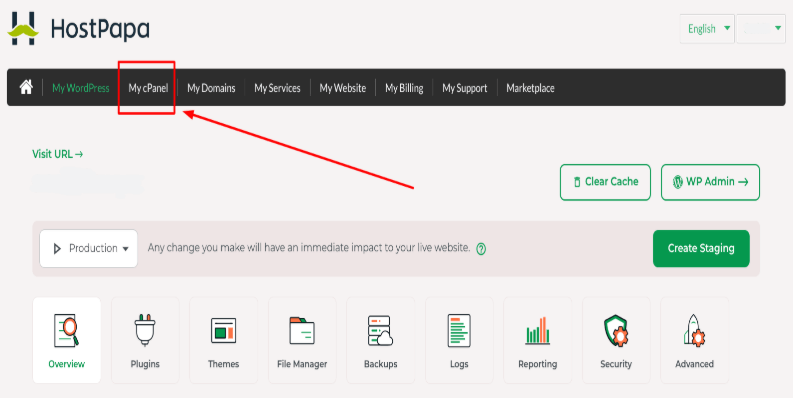Viewport: 793px width, 398px height.
Task: Open the File Manager folder icon tile
Action: click(302, 340)
